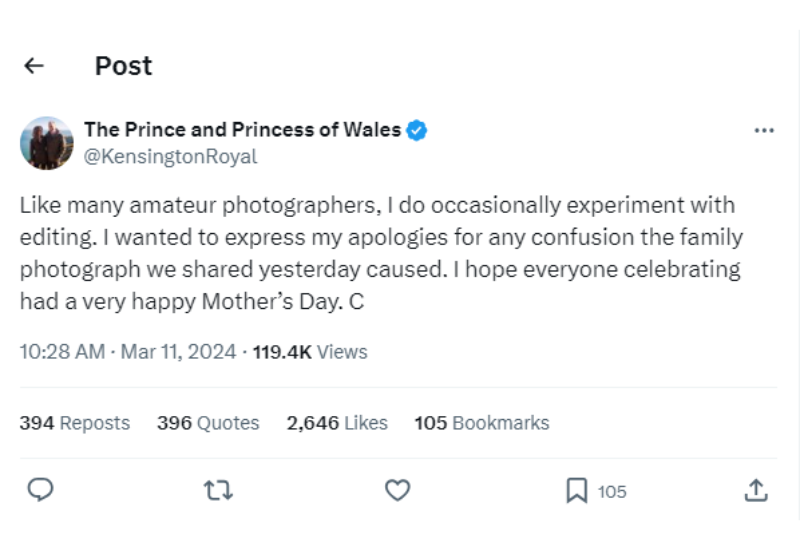View the 396 Quotes list
The width and height of the screenshot is (800, 550).
208,423
